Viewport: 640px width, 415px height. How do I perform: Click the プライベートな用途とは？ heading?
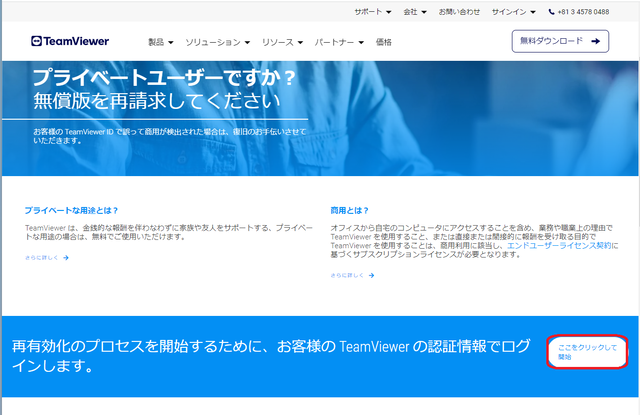coord(71,211)
